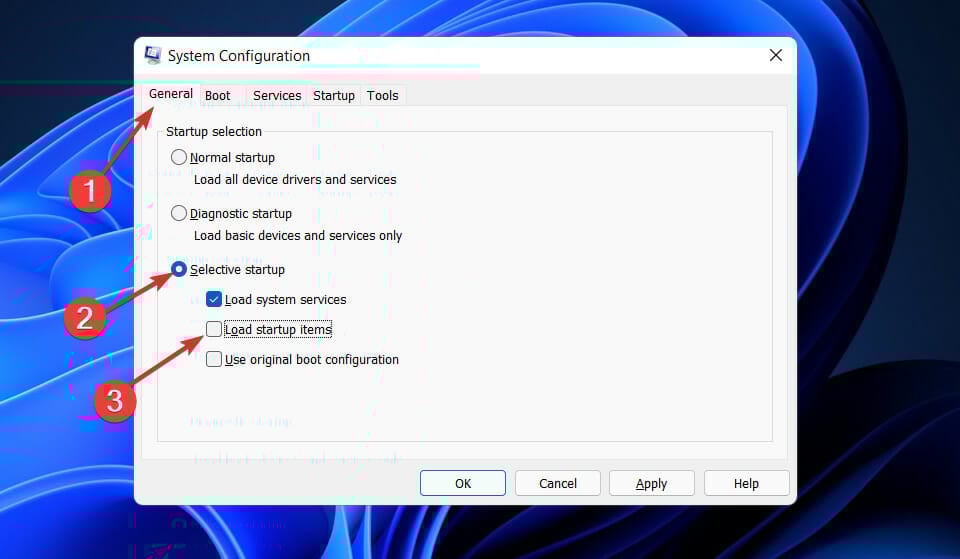Image resolution: width=960 pixels, height=559 pixels.
Task: Open the Boot tab
Action: tap(218, 96)
